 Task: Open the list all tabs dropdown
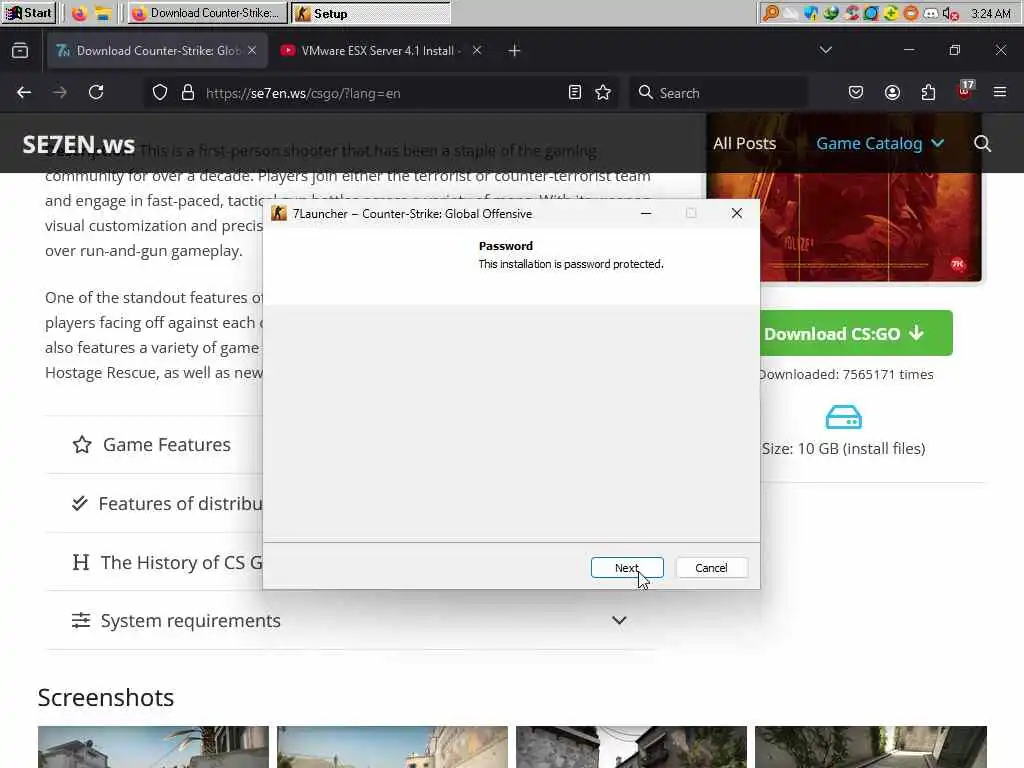[x=825, y=50]
